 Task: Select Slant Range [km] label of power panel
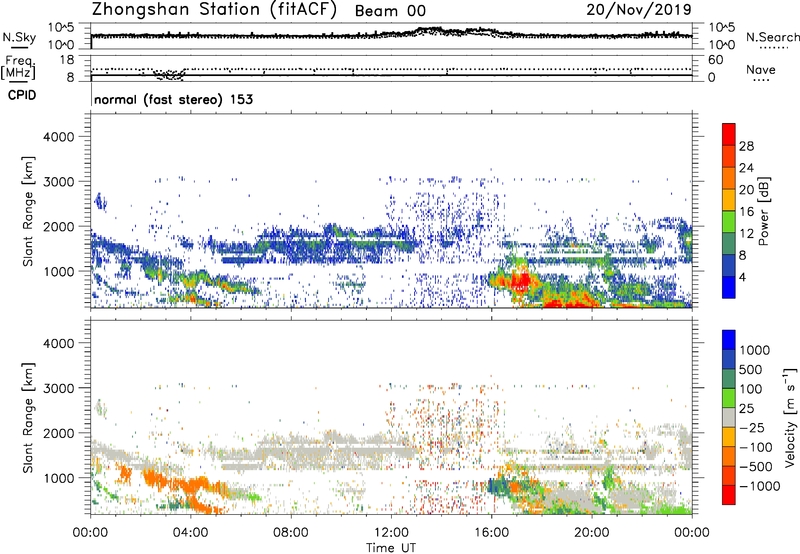pyautogui.click(x=28, y=212)
